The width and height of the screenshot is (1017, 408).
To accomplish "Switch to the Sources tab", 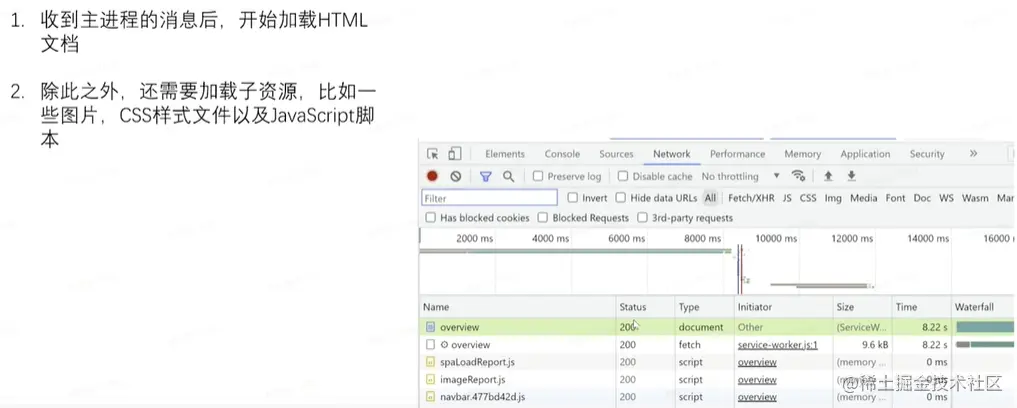I will tap(616, 154).
